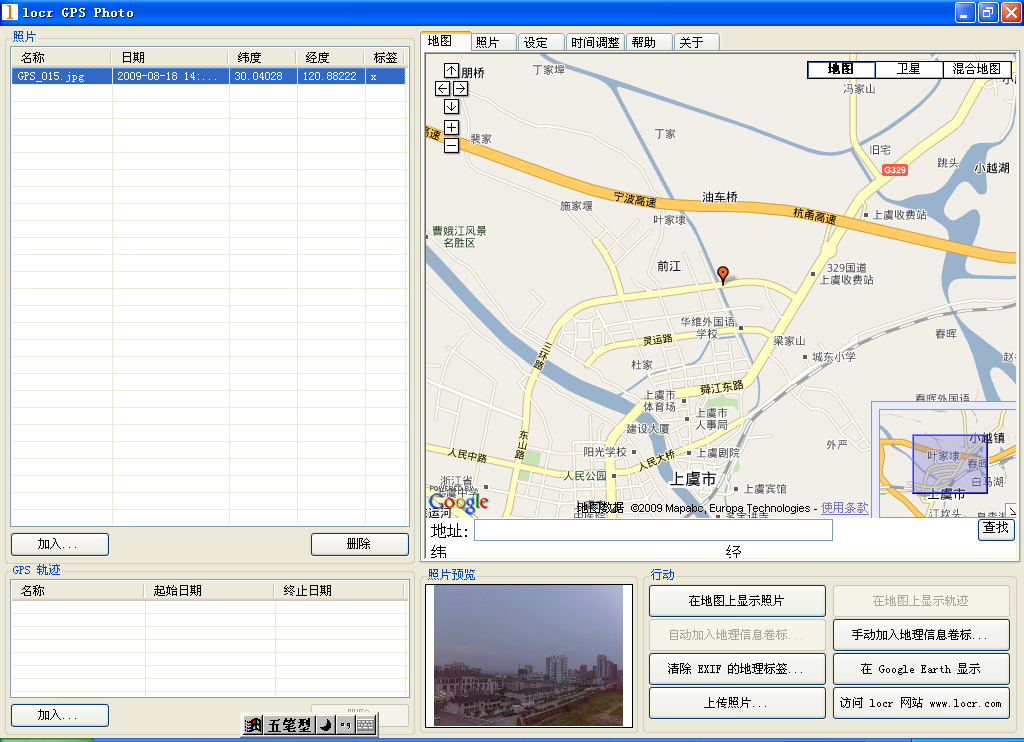Click 终止日期 column header
Image resolution: width=1024 pixels, height=742 pixels.
pos(340,590)
